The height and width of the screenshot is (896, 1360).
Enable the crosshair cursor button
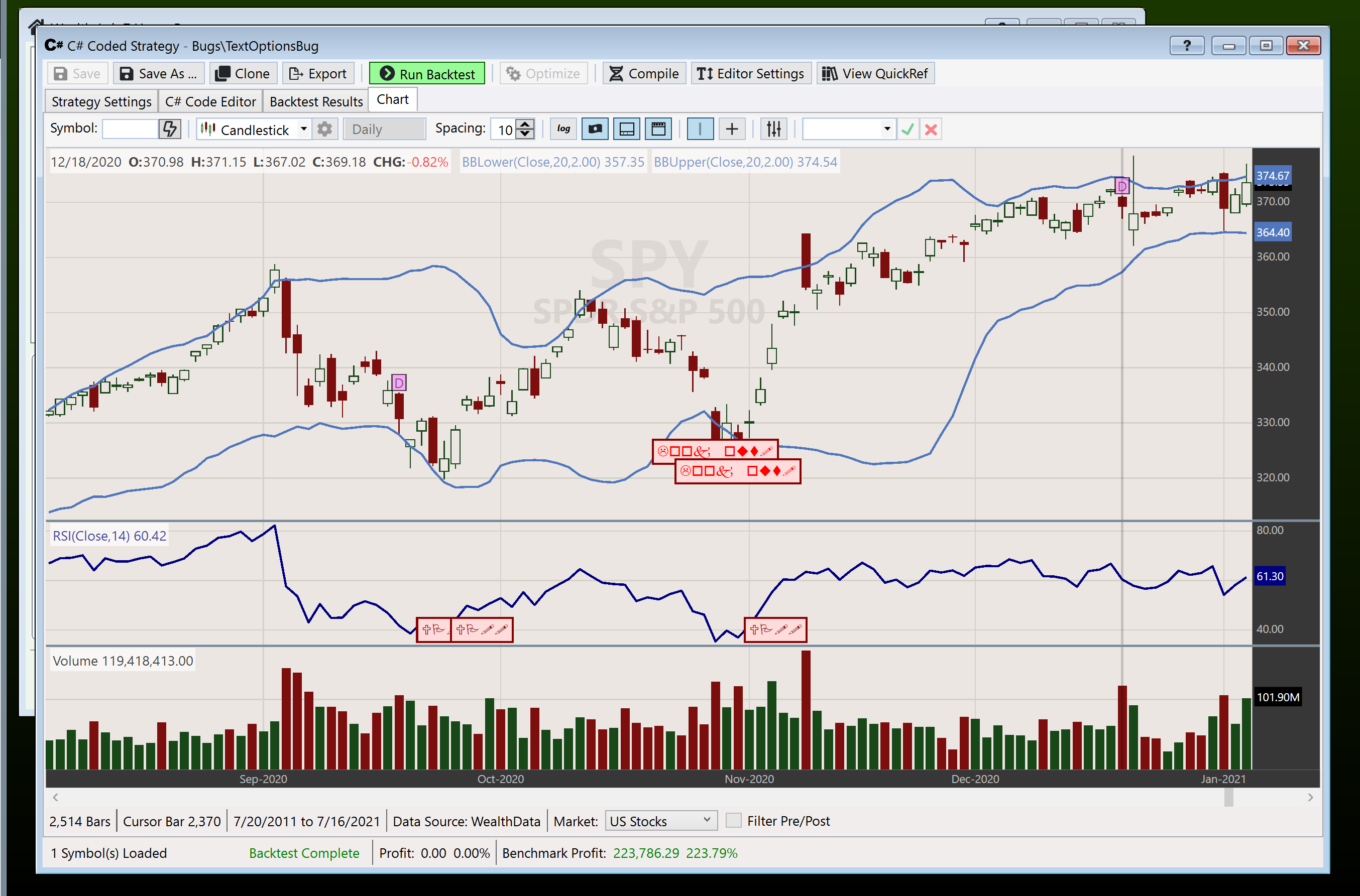coord(732,129)
